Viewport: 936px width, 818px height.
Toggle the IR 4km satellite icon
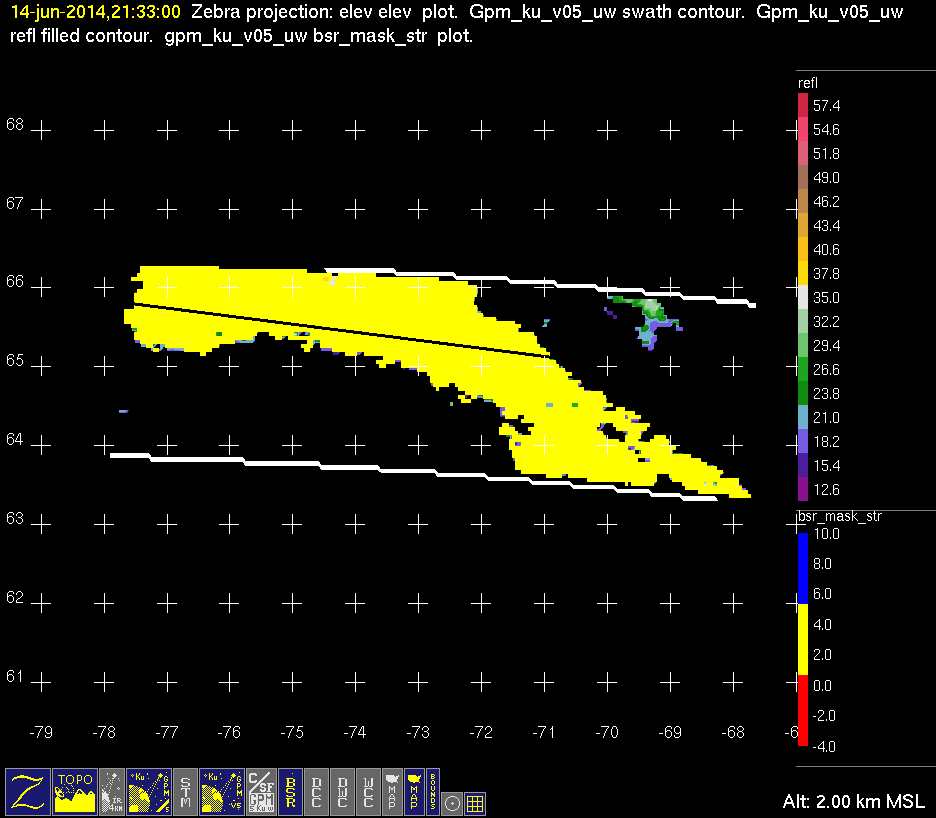point(114,790)
